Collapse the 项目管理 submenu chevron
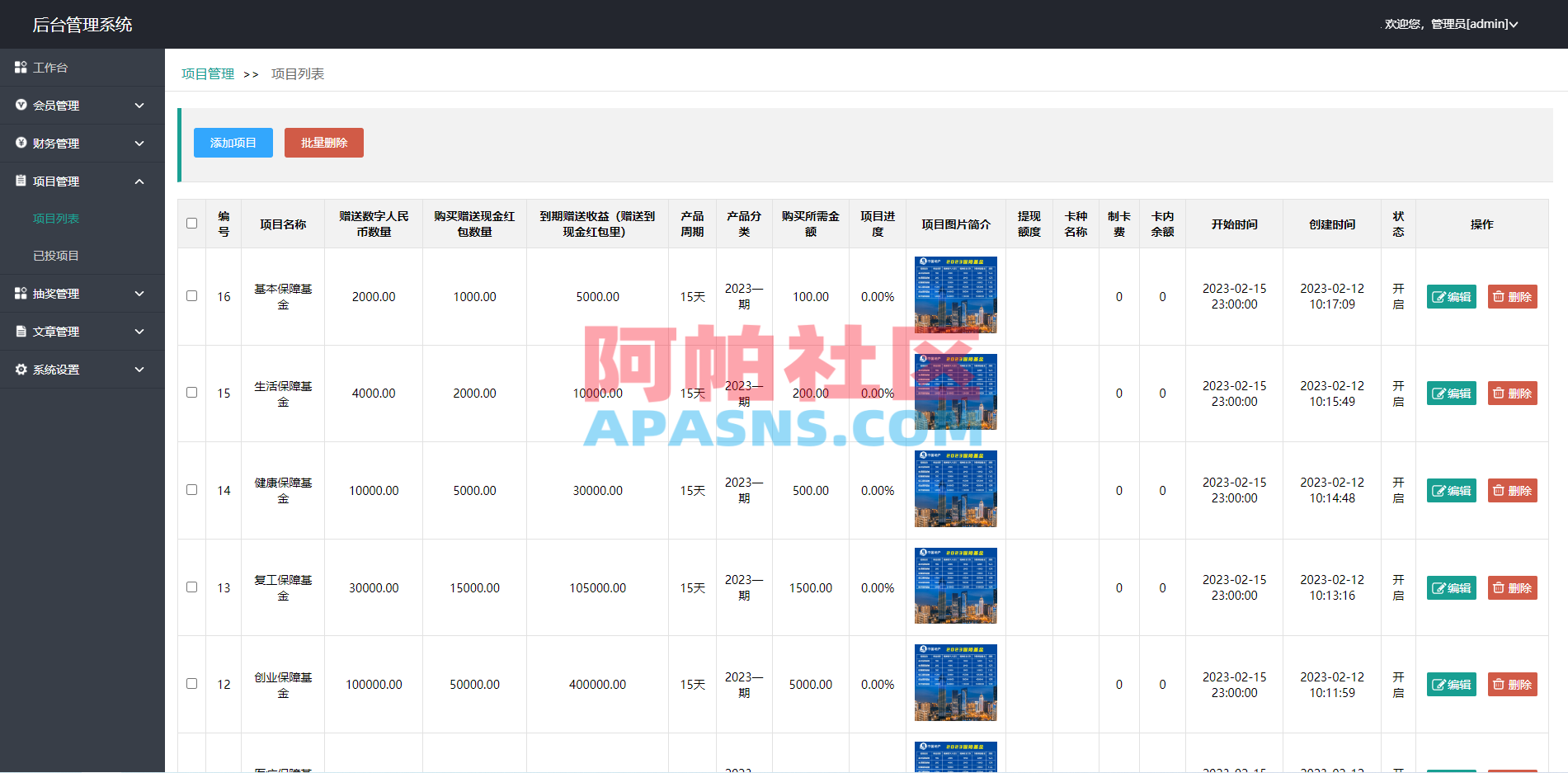The image size is (1568, 773). point(139,181)
